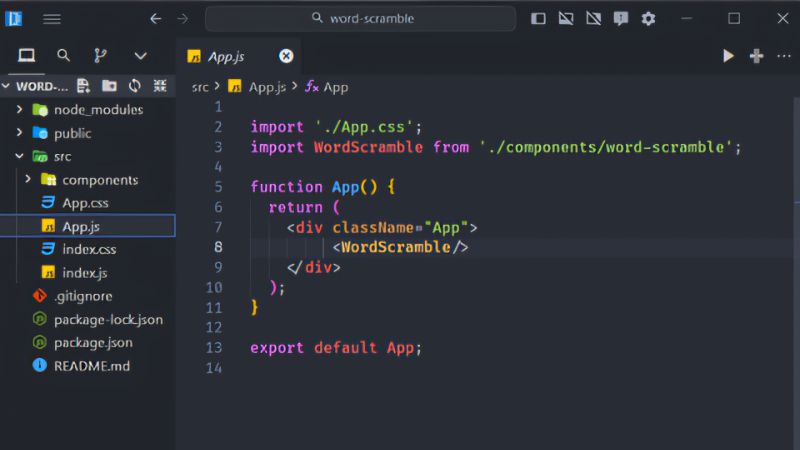Click the className attribute on line 7
Viewport: 800px width, 450px height.
click(x=373, y=228)
